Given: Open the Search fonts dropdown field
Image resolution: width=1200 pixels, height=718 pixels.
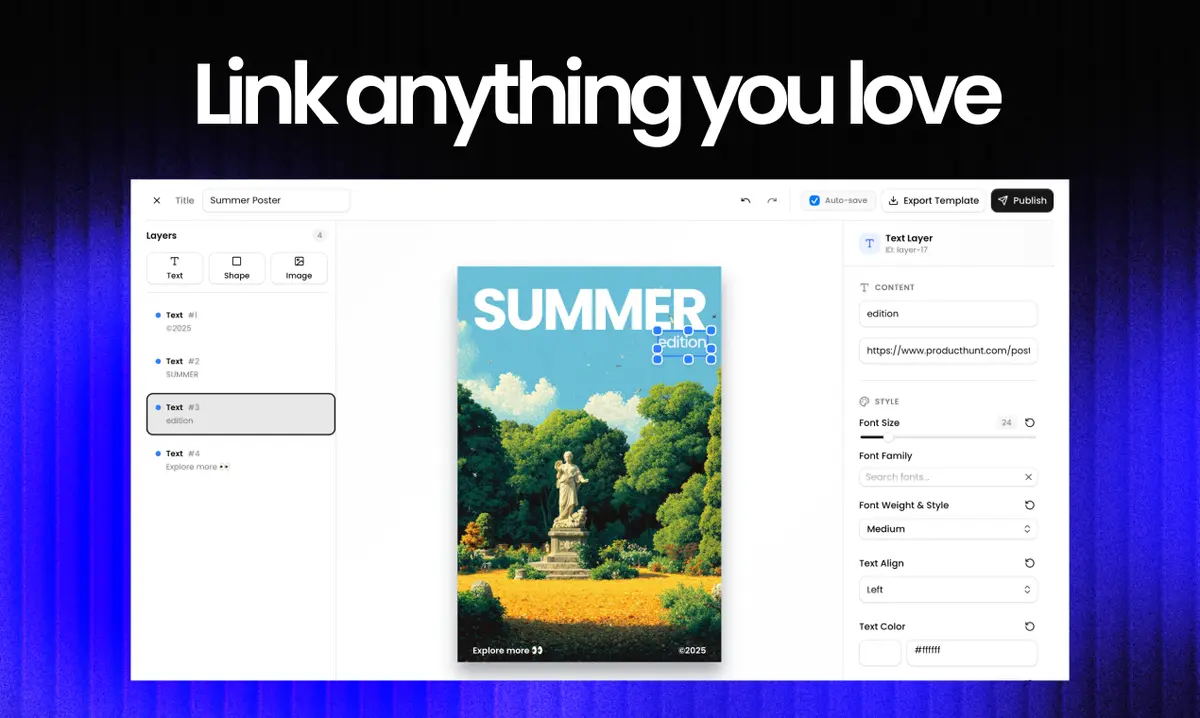Looking at the screenshot, I should 940,477.
